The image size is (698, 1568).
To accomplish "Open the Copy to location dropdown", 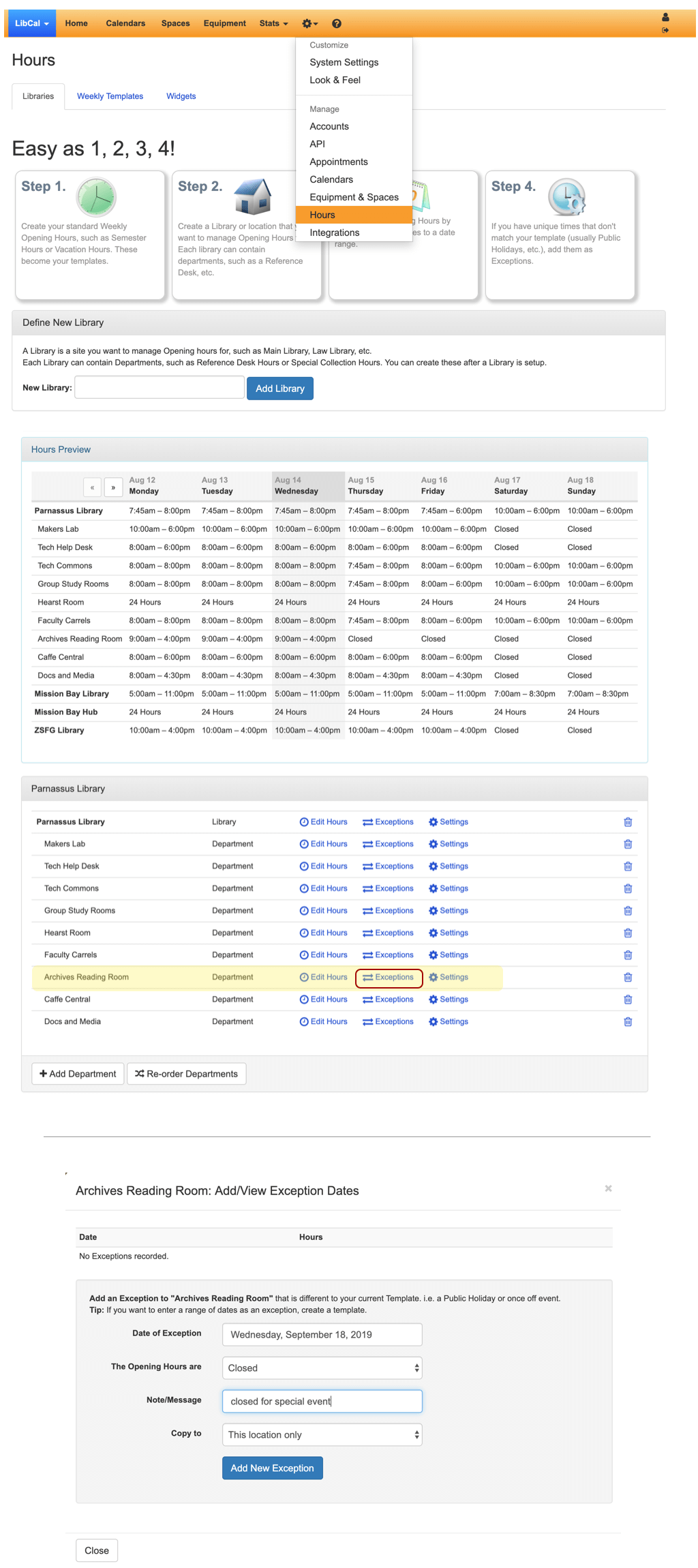I will coord(322,1434).
